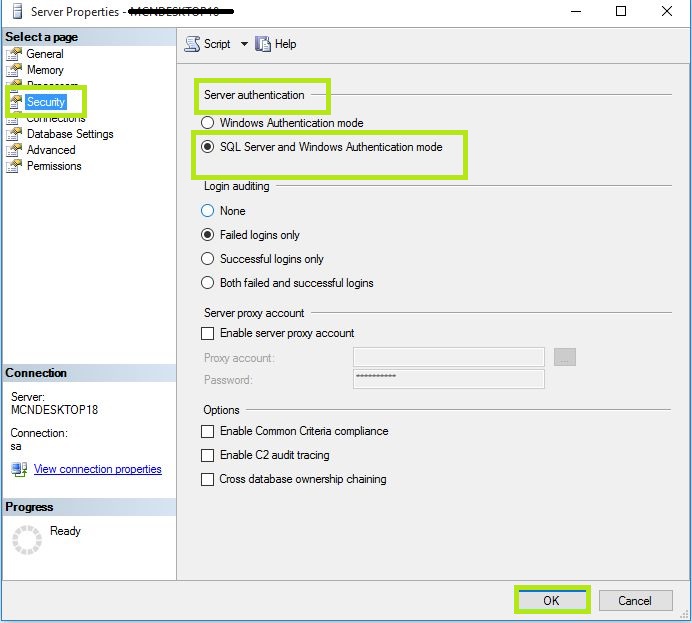Image resolution: width=692 pixels, height=623 pixels.
Task: Click the Memory page icon
Action: [x=14, y=70]
